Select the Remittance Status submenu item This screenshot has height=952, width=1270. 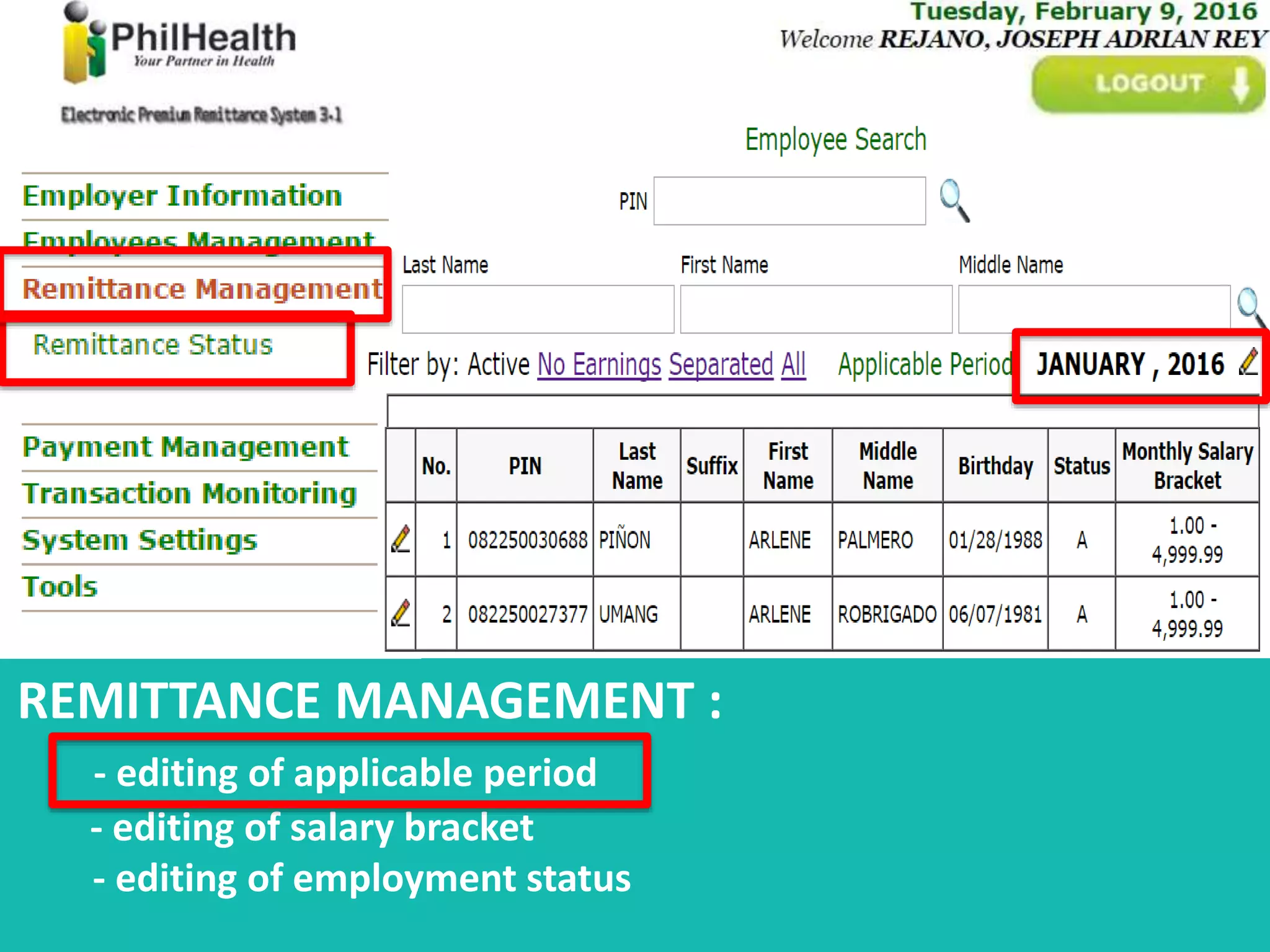tap(153, 345)
